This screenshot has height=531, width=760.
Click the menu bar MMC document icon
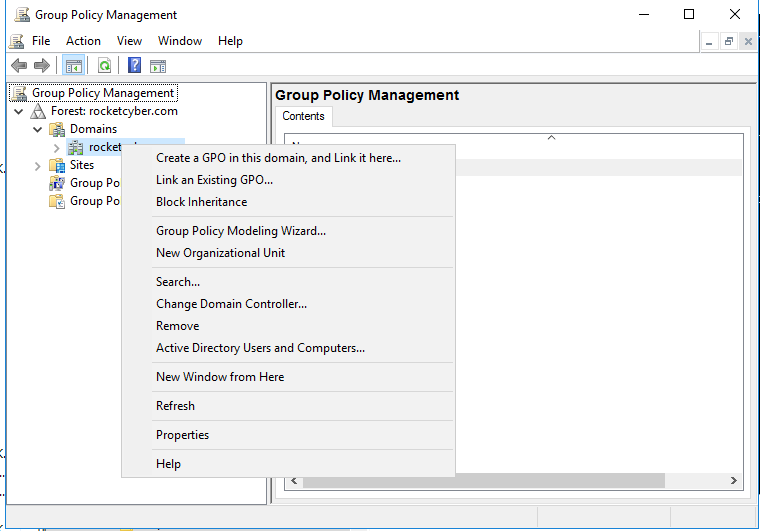click(16, 41)
